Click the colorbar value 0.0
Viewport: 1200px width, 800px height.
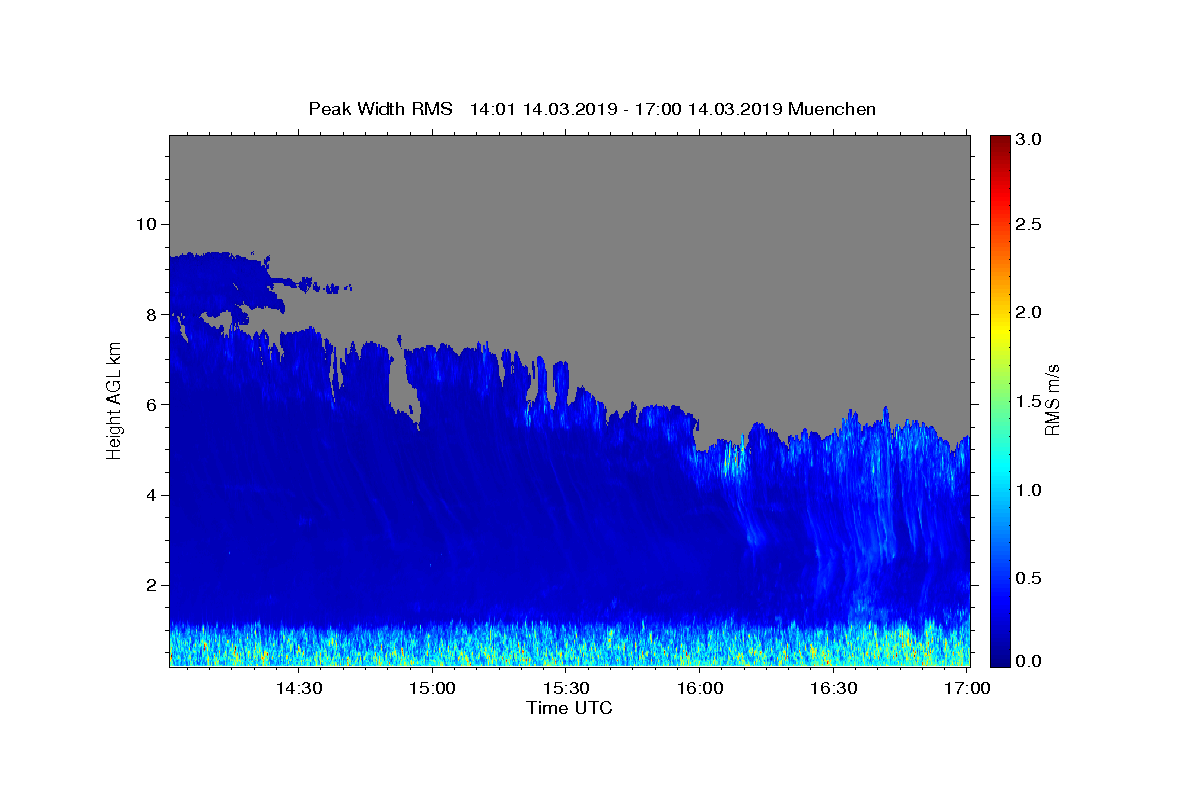point(1028,661)
